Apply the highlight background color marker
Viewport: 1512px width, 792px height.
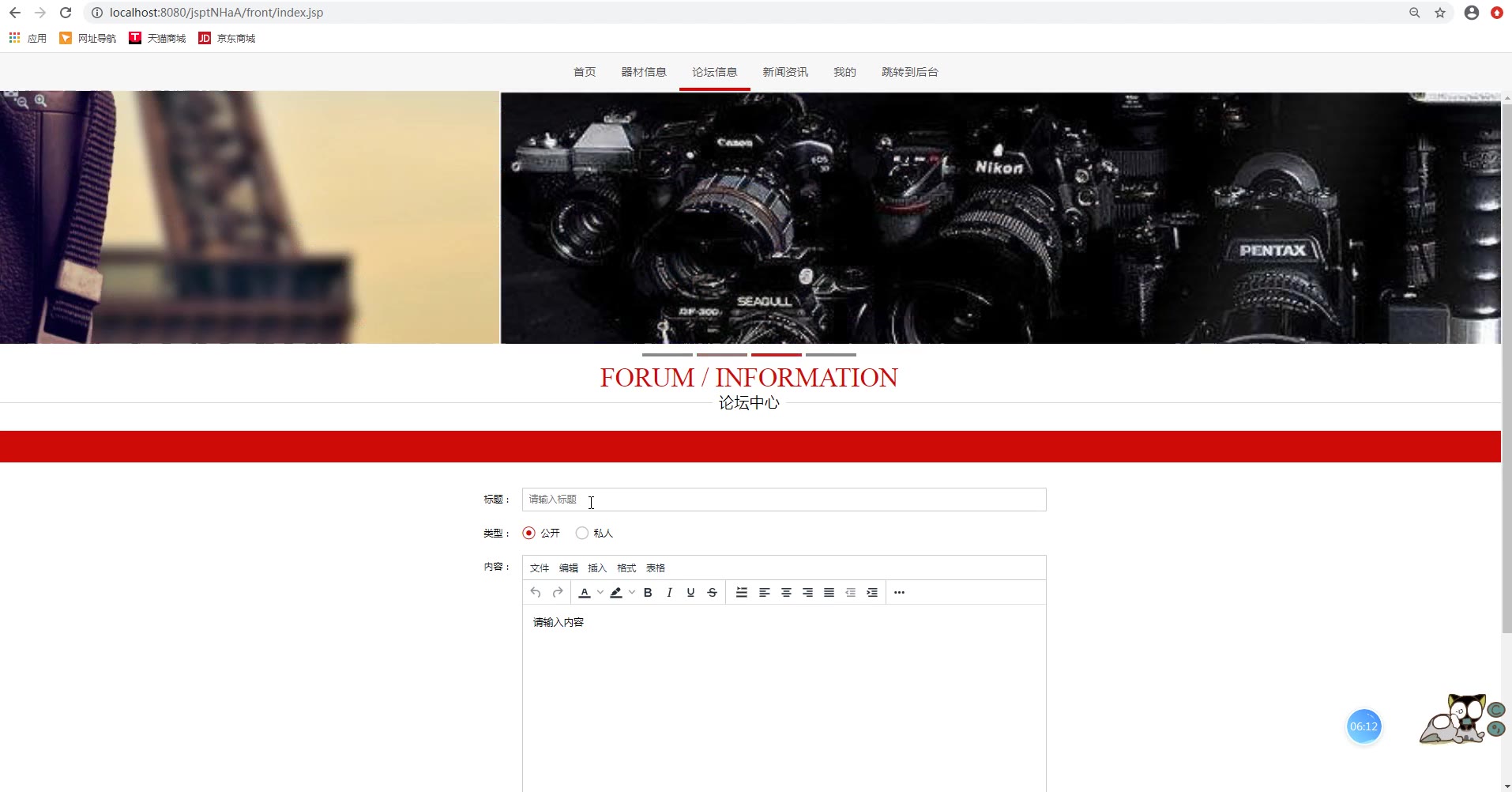616,592
